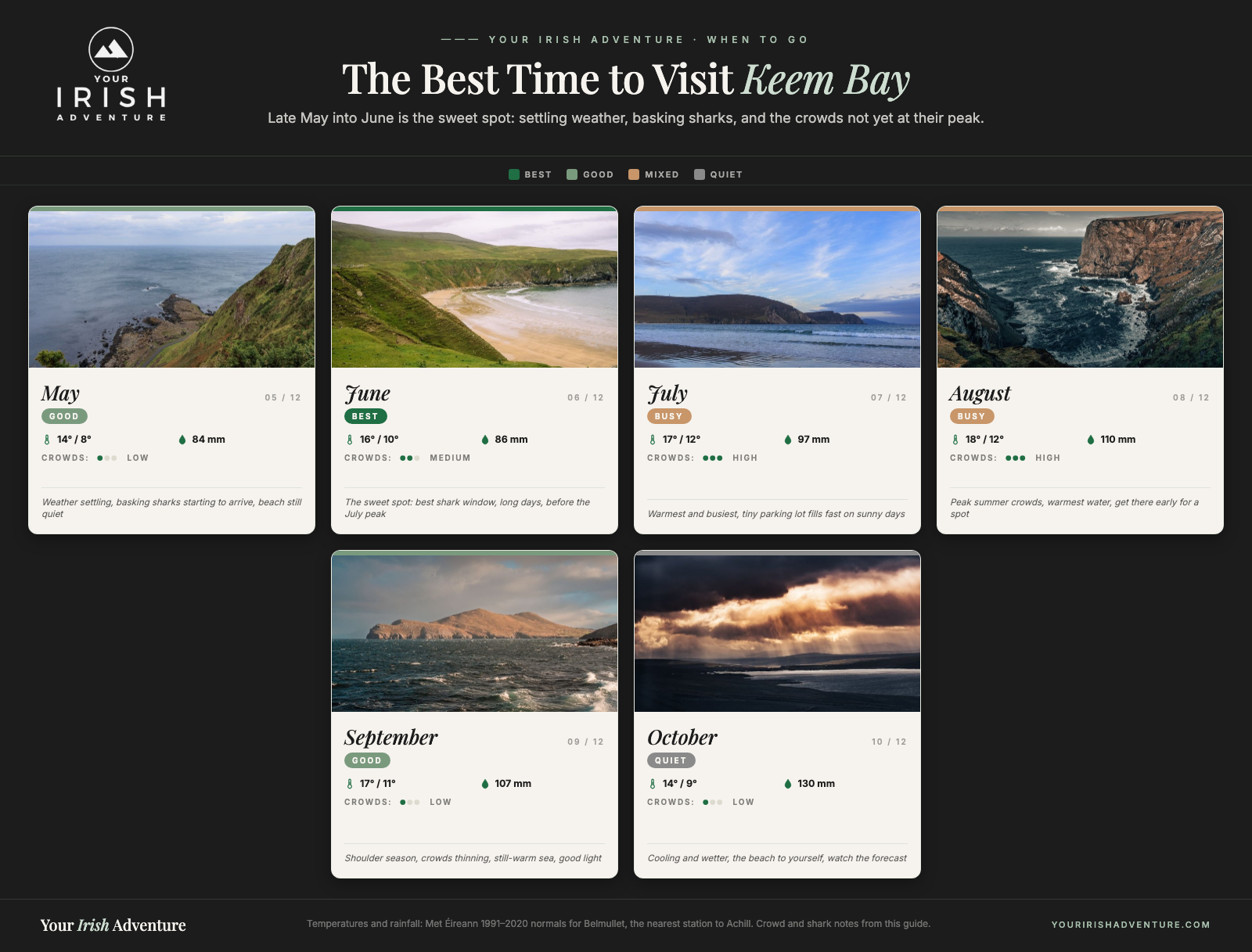The width and height of the screenshot is (1252, 952).
Task: Open the October stormy sunset photo
Action: point(778,633)
